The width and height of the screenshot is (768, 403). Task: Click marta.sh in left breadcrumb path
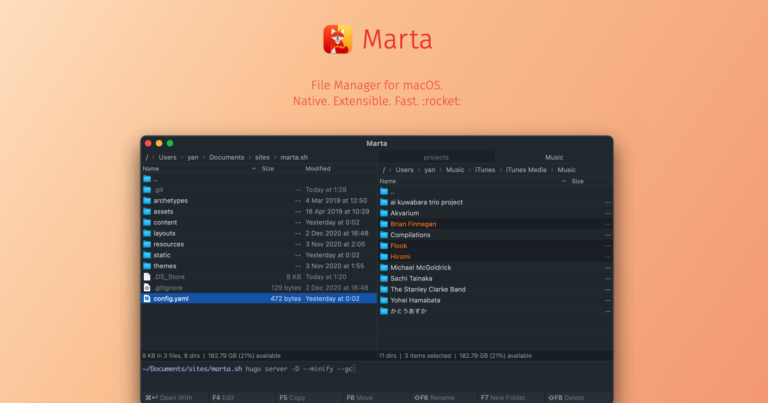pos(294,157)
